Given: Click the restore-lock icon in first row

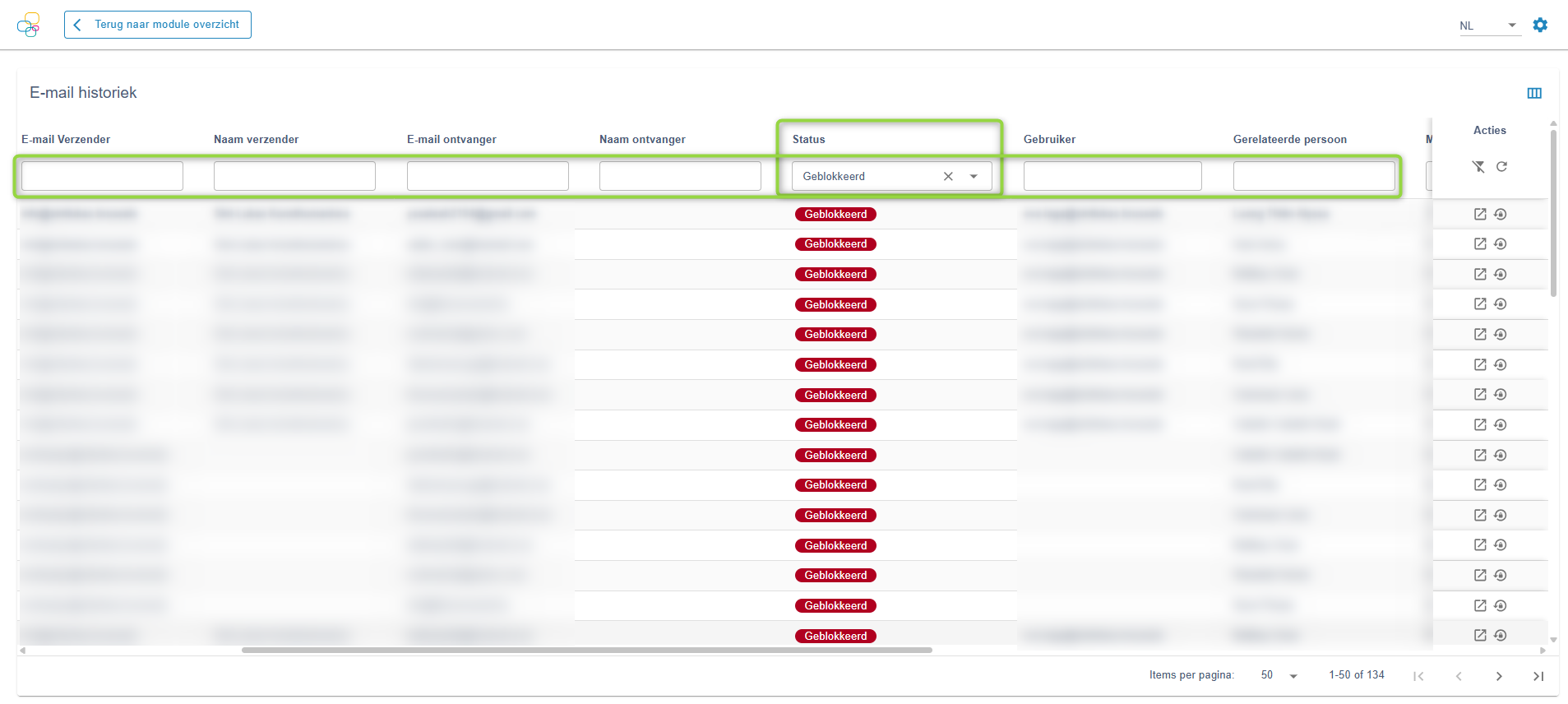Looking at the screenshot, I should click(x=1501, y=214).
